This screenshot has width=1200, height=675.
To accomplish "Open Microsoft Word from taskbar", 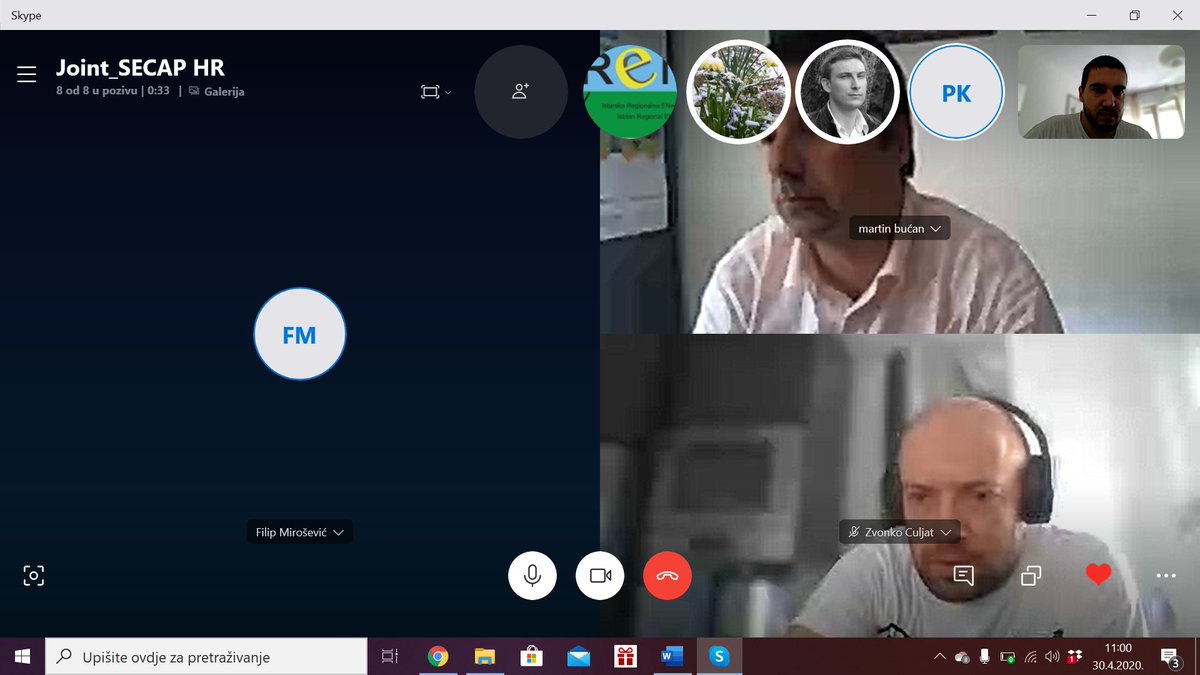I will tap(672, 657).
